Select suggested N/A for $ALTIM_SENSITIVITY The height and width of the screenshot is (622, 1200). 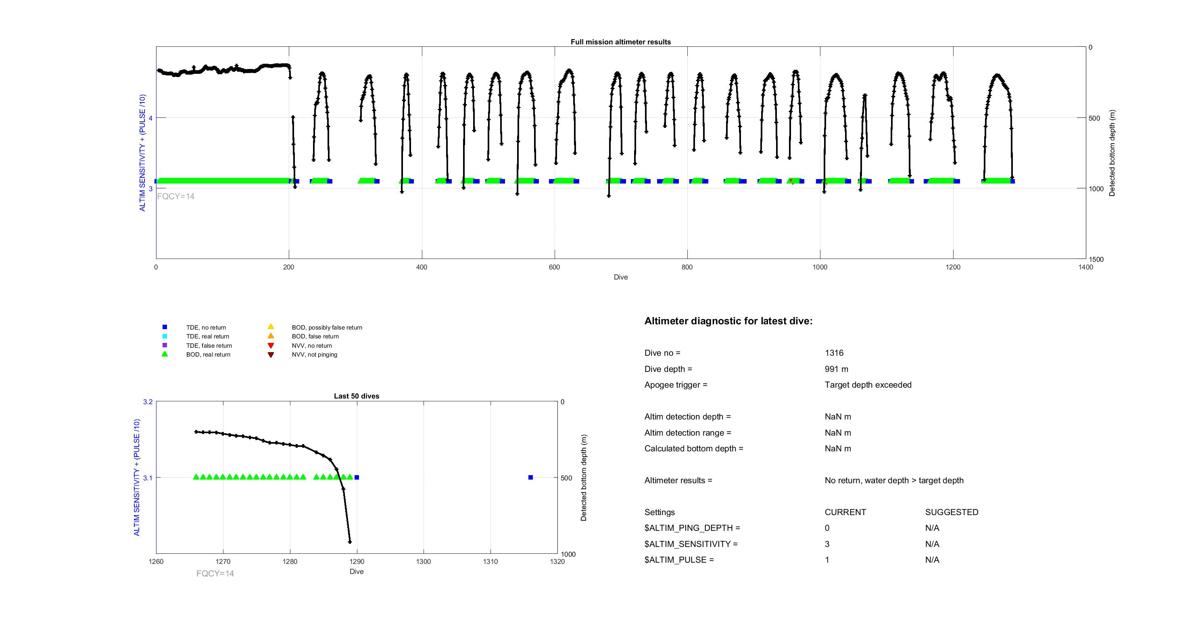[932, 544]
